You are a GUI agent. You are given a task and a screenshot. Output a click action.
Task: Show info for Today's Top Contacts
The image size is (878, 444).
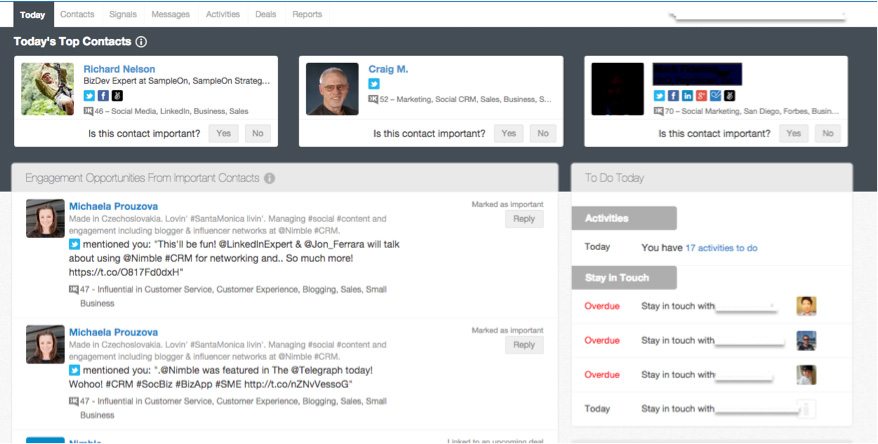141,41
